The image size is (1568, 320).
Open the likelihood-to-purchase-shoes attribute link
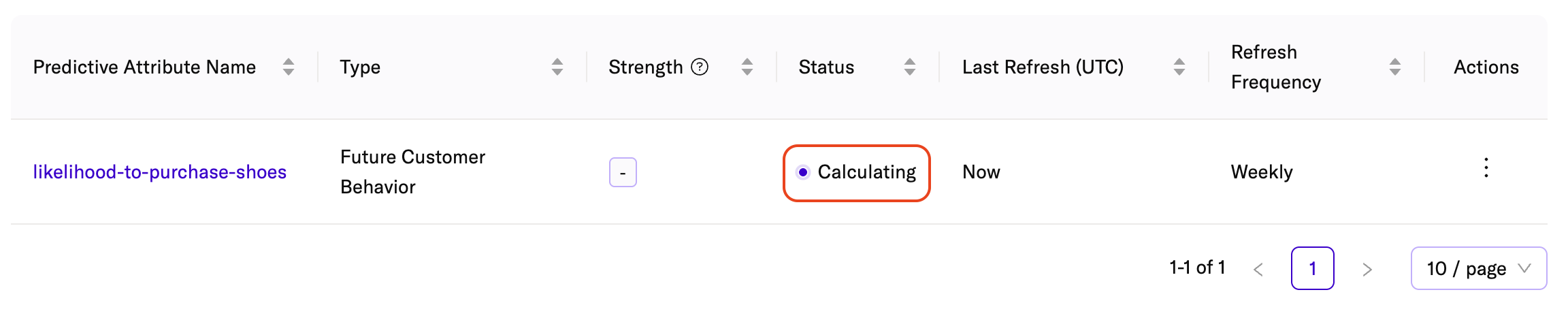[x=160, y=172]
